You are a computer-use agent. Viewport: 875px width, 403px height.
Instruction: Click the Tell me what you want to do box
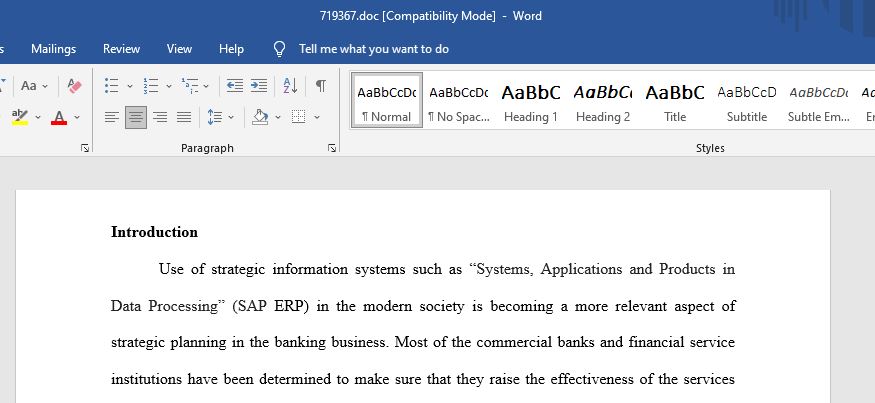374,49
